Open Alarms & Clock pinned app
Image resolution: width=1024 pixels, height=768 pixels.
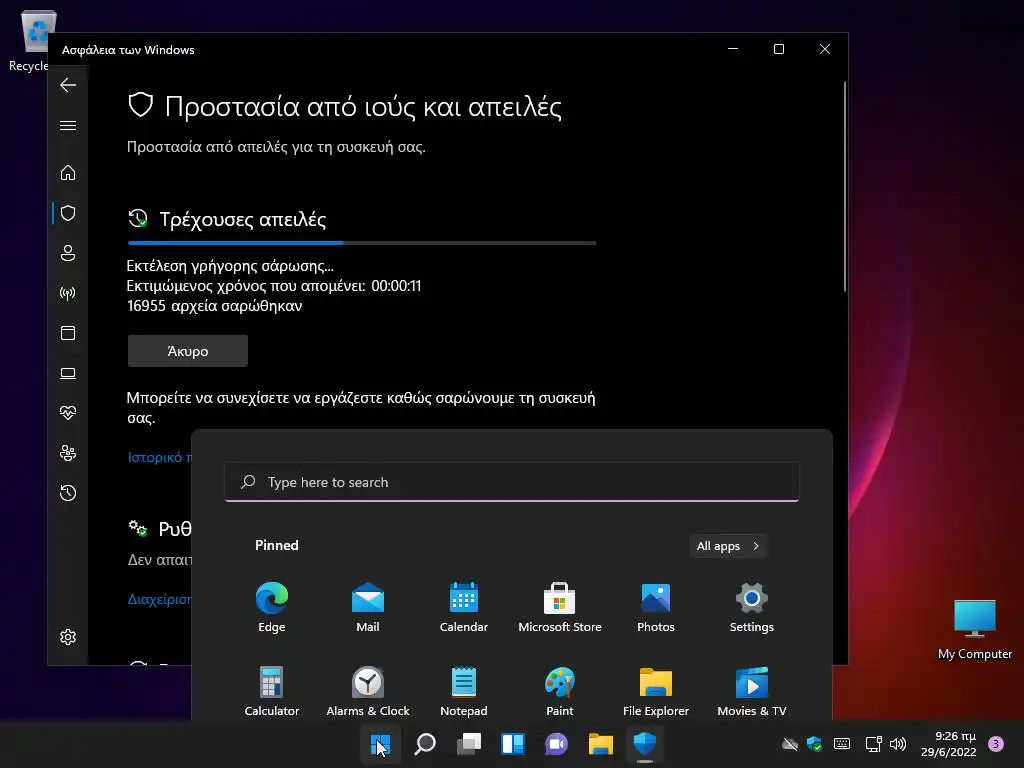coord(368,692)
